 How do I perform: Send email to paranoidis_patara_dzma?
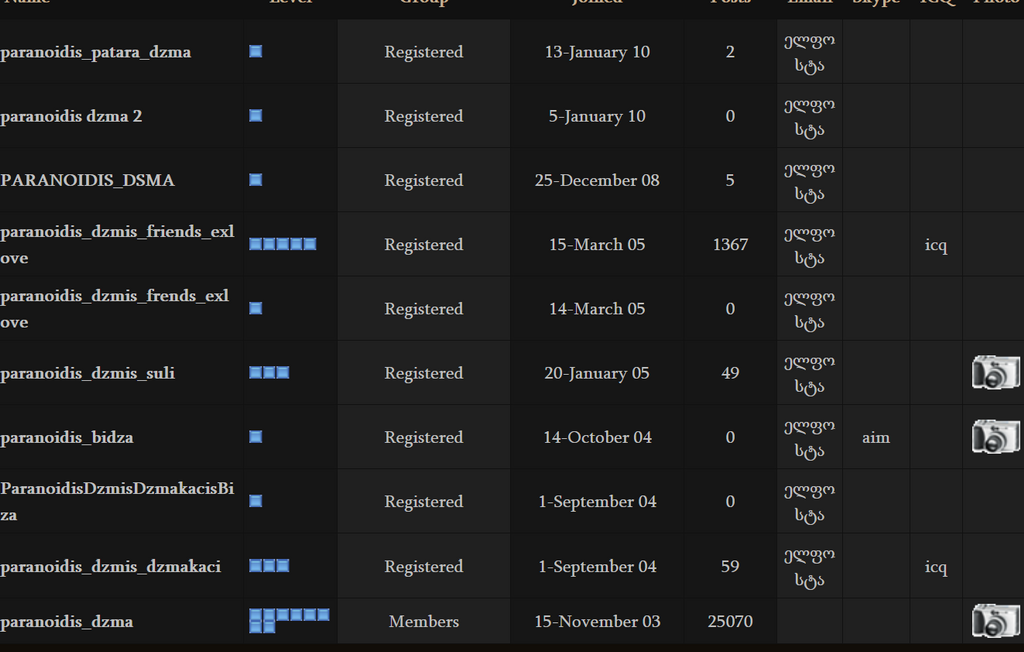click(x=809, y=52)
